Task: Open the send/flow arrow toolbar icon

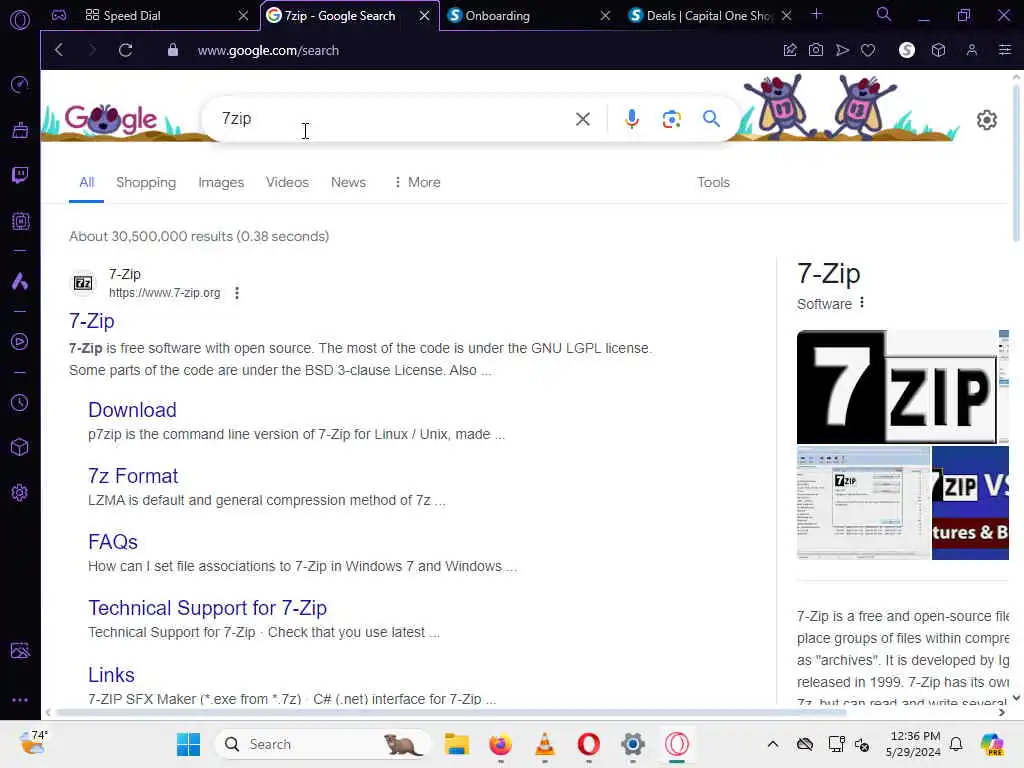Action: point(842,50)
